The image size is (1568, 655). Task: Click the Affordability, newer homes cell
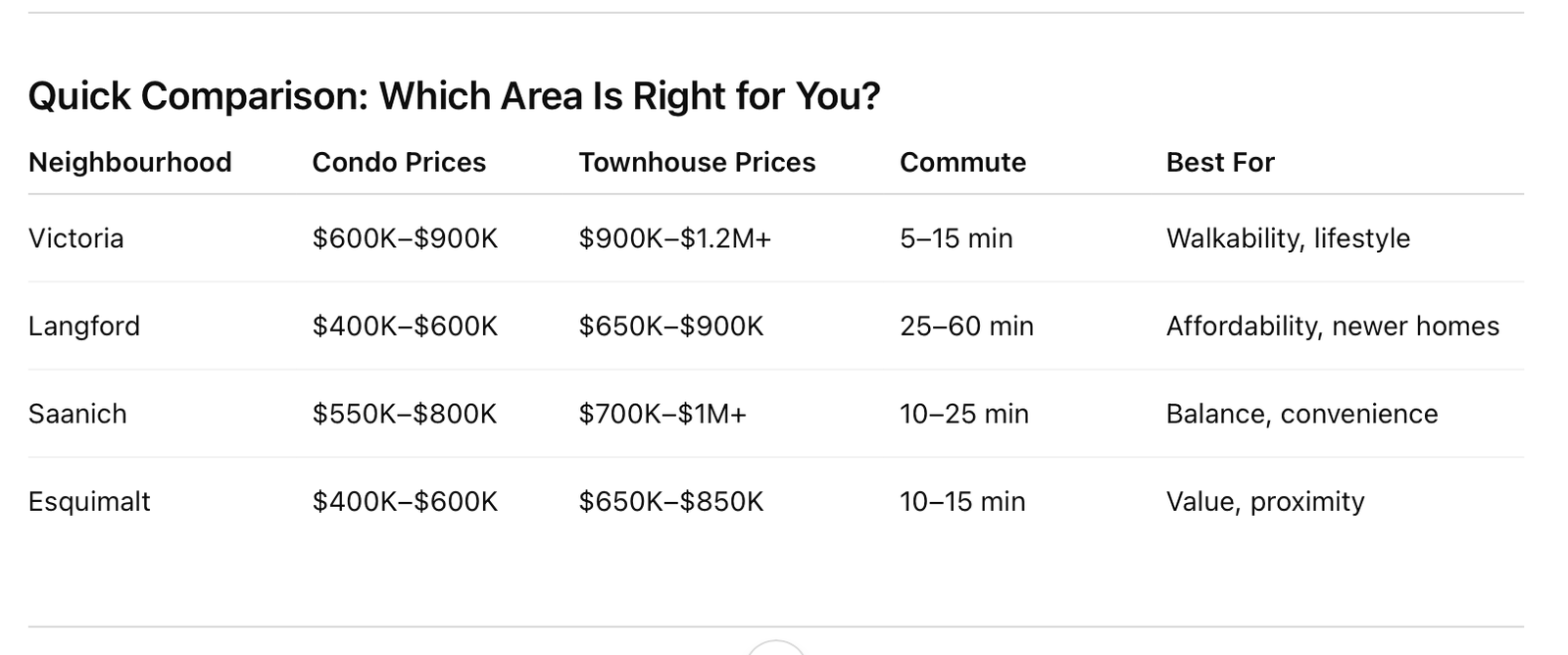tap(1332, 326)
